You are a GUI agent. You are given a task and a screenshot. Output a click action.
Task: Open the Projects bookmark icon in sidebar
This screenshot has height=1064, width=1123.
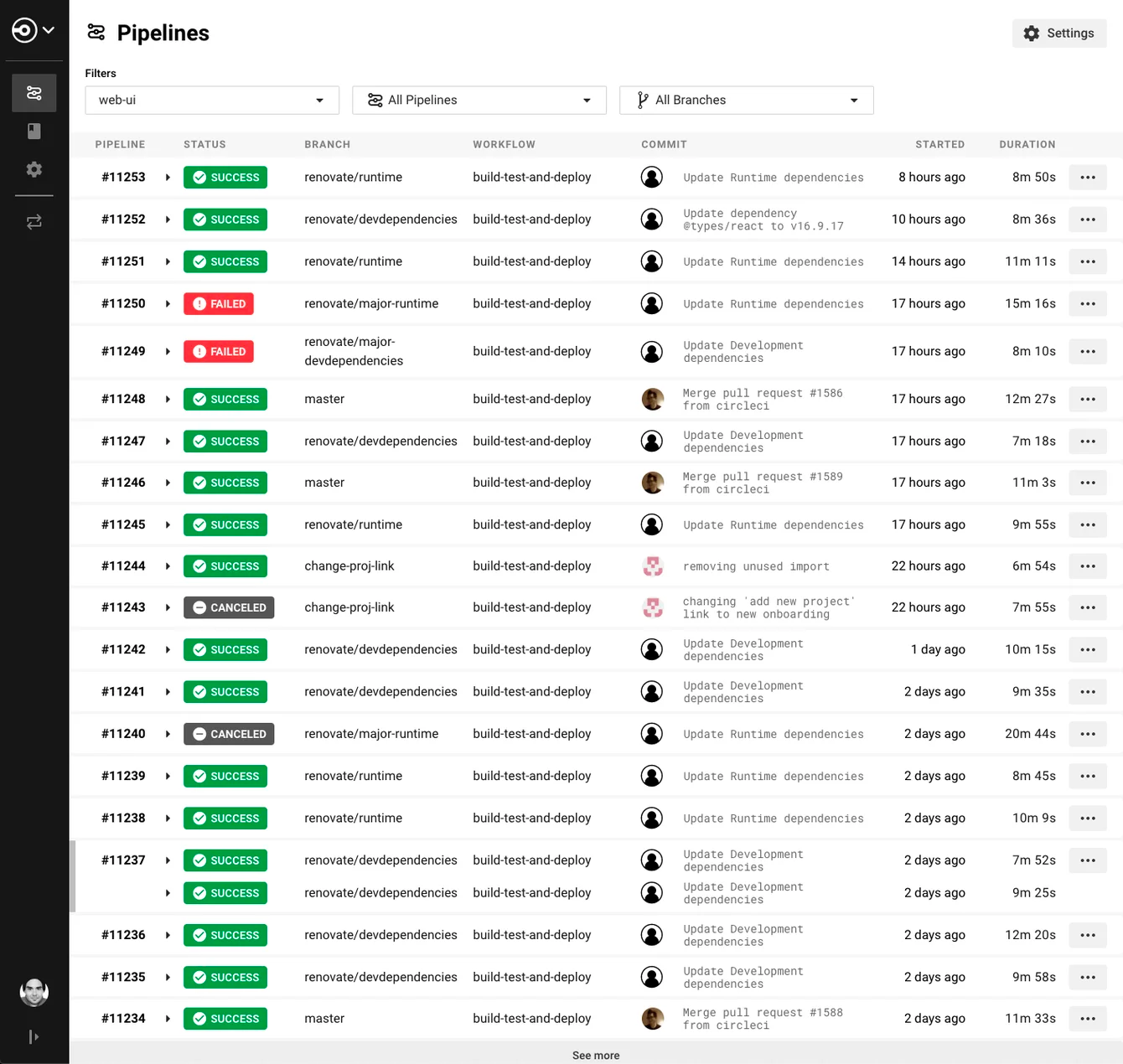pyautogui.click(x=34, y=131)
